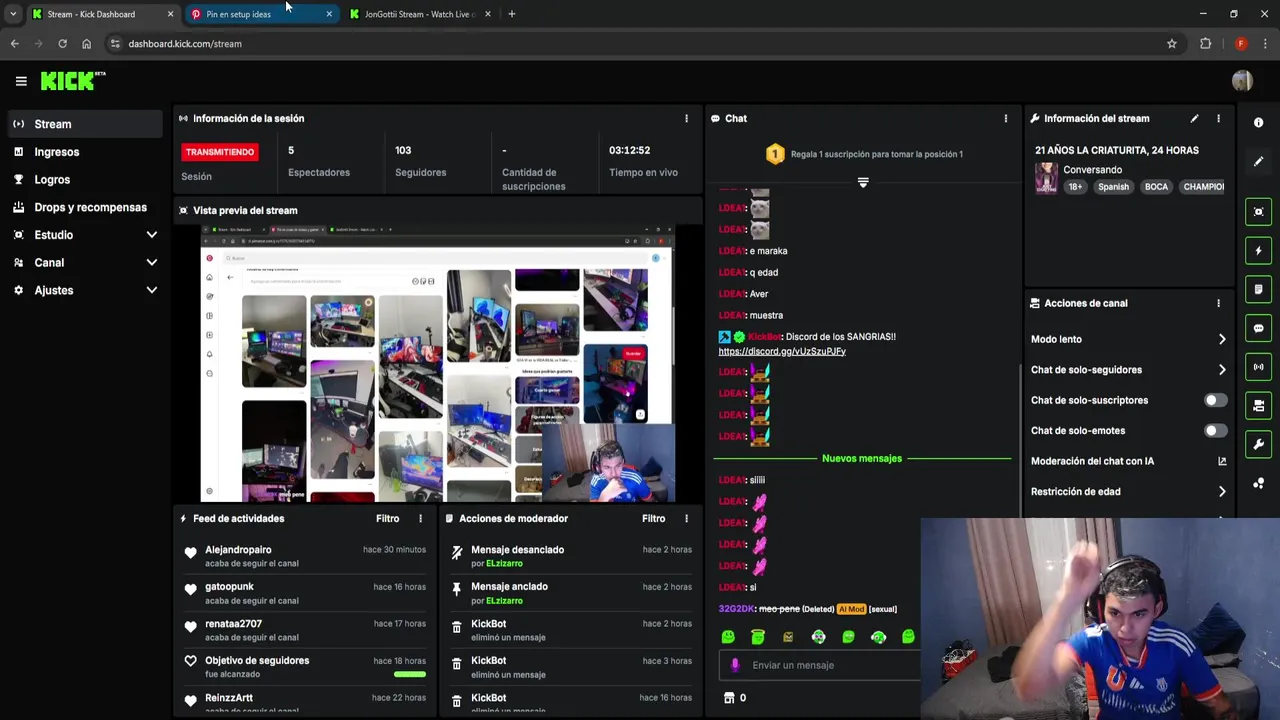Open the Acciones de moderador Filtro dropdown
This screenshot has width=1280, height=720.
click(653, 518)
